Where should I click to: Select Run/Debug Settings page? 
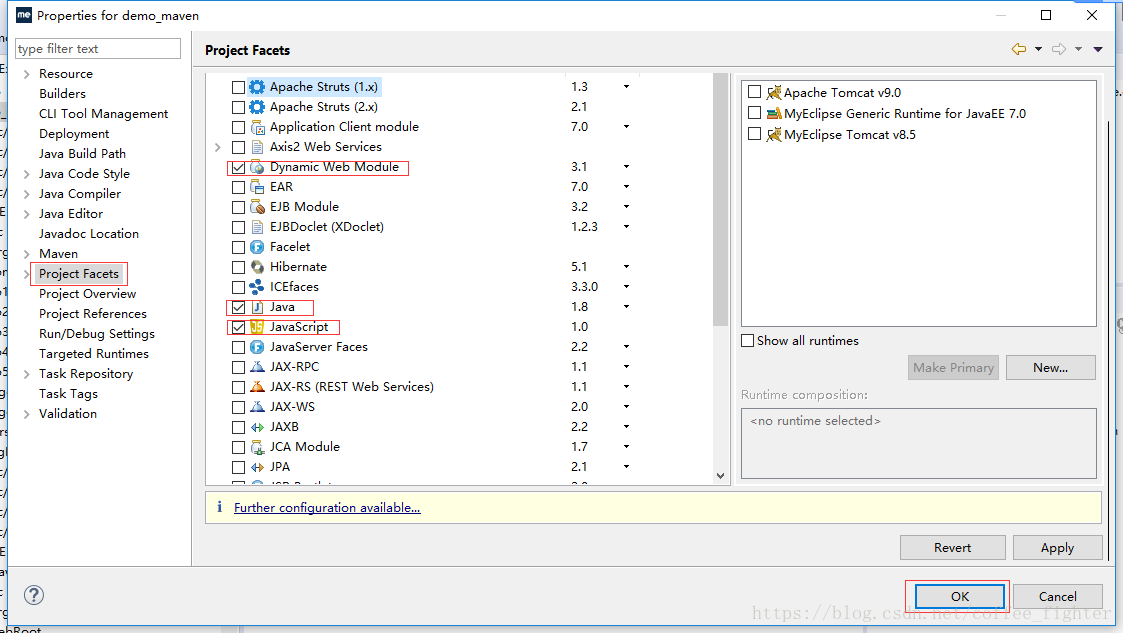[x=97, y=334]
